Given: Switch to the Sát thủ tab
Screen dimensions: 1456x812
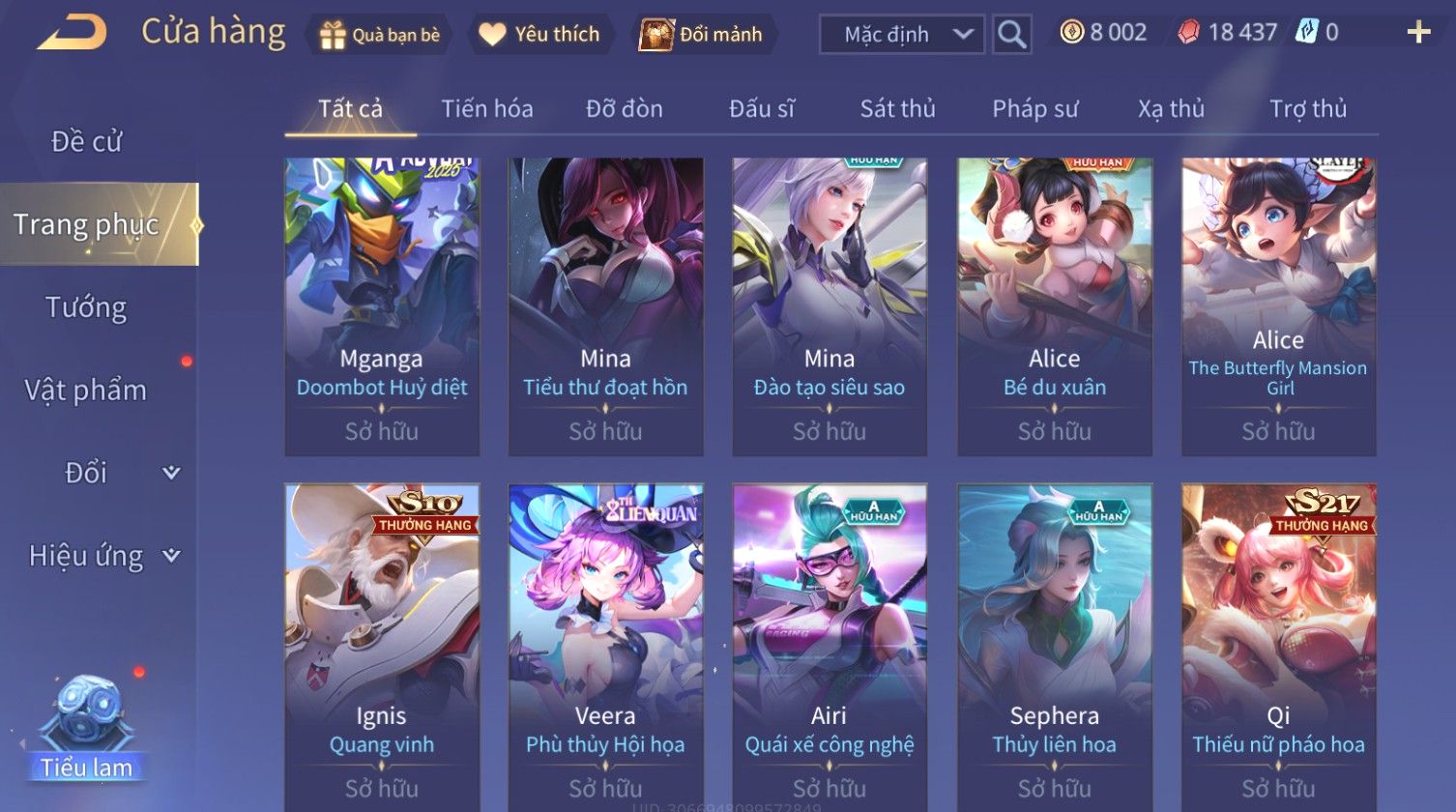Looking at the screenshot, I should (x=898, y=108).
